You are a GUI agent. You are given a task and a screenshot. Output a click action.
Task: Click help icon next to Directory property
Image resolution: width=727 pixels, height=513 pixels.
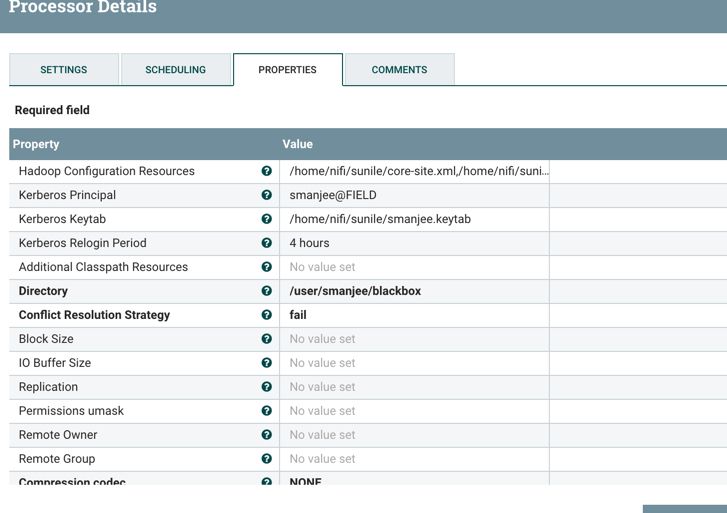(266, 291)
